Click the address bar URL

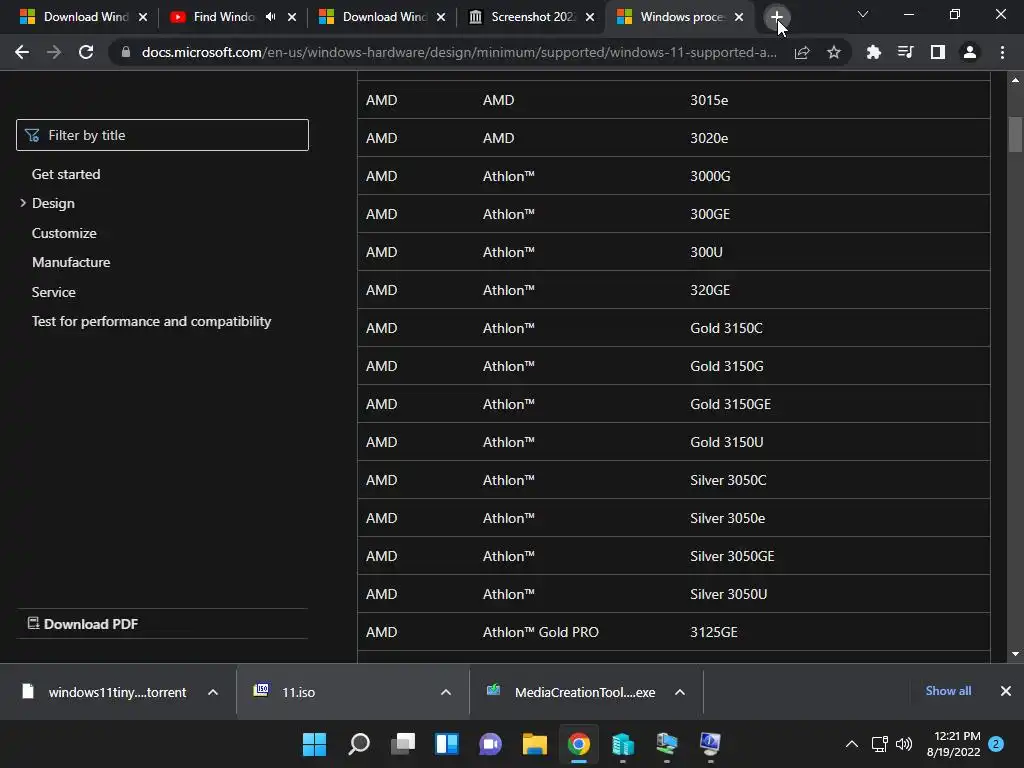(459, 52)
